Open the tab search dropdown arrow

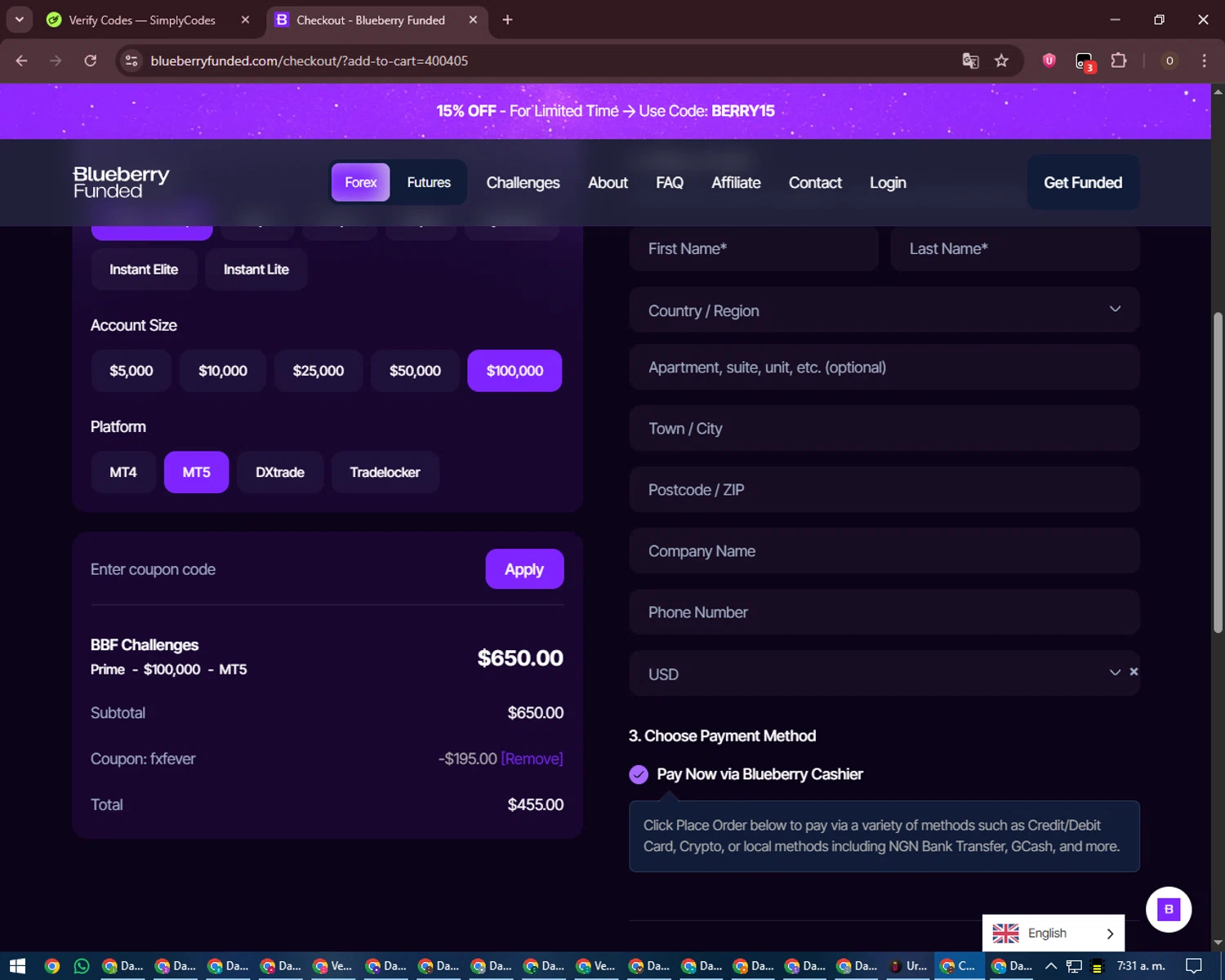pyautogui.click(x=19, y=20)
